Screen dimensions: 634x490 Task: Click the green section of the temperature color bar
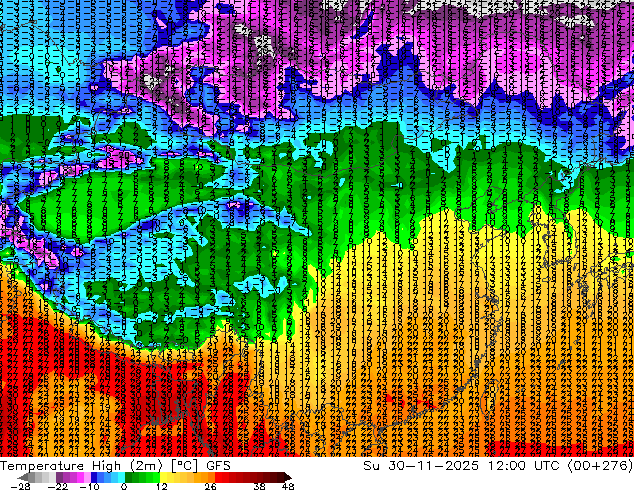(142, 477)
